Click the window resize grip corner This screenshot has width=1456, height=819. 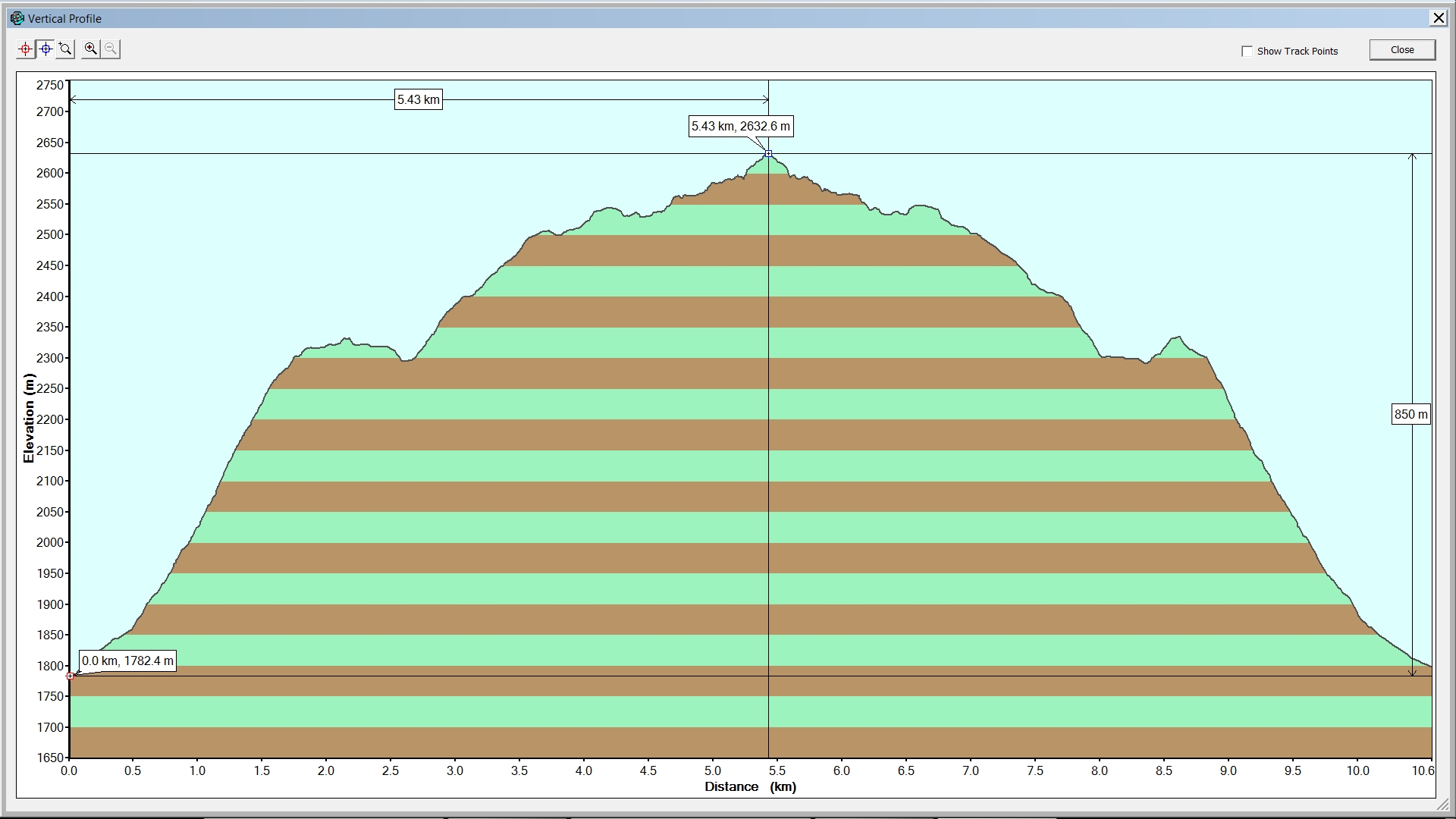coord(1442,806)
